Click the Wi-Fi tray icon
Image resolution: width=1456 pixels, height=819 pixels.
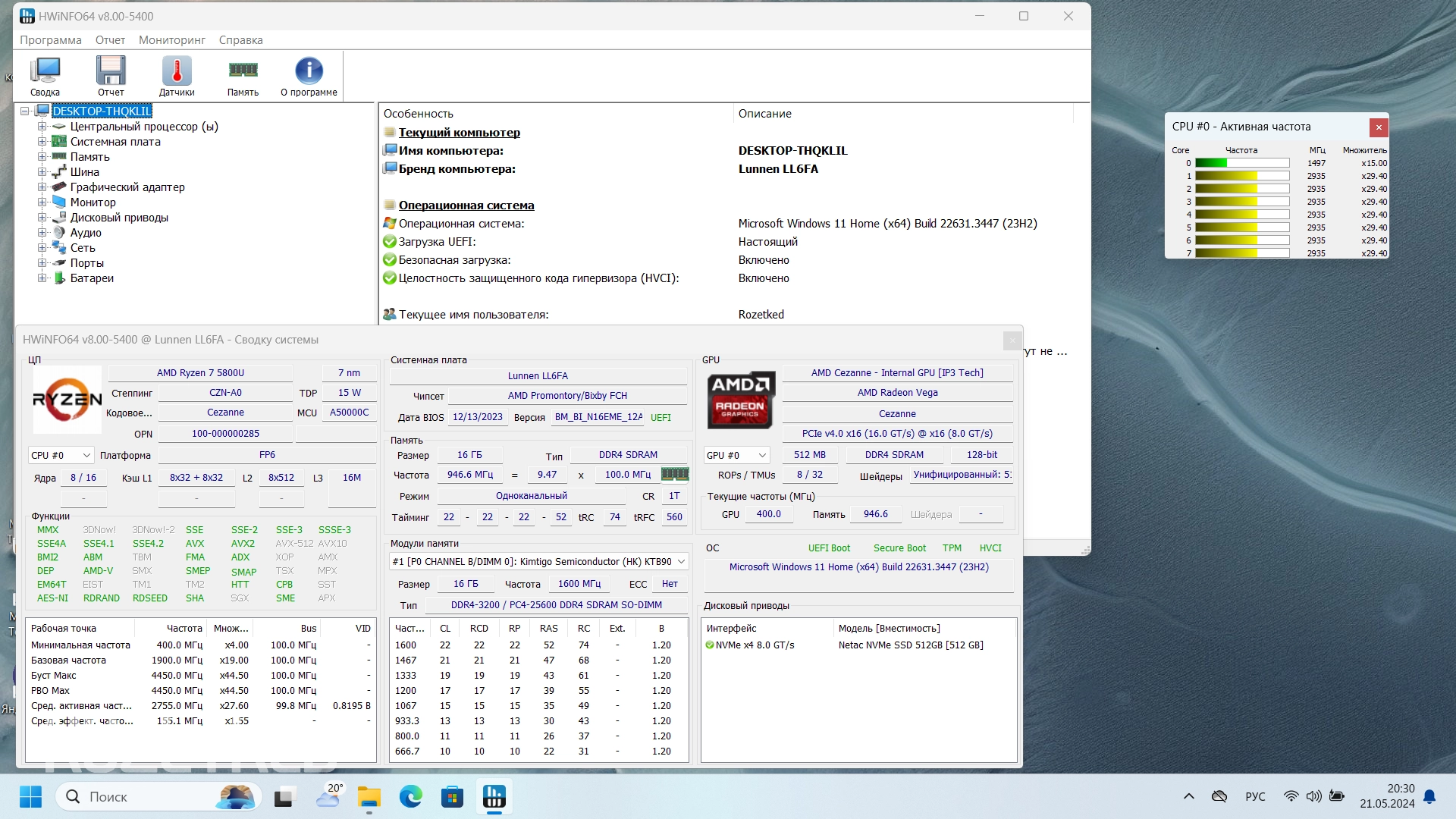click(x=1291, y=796)
